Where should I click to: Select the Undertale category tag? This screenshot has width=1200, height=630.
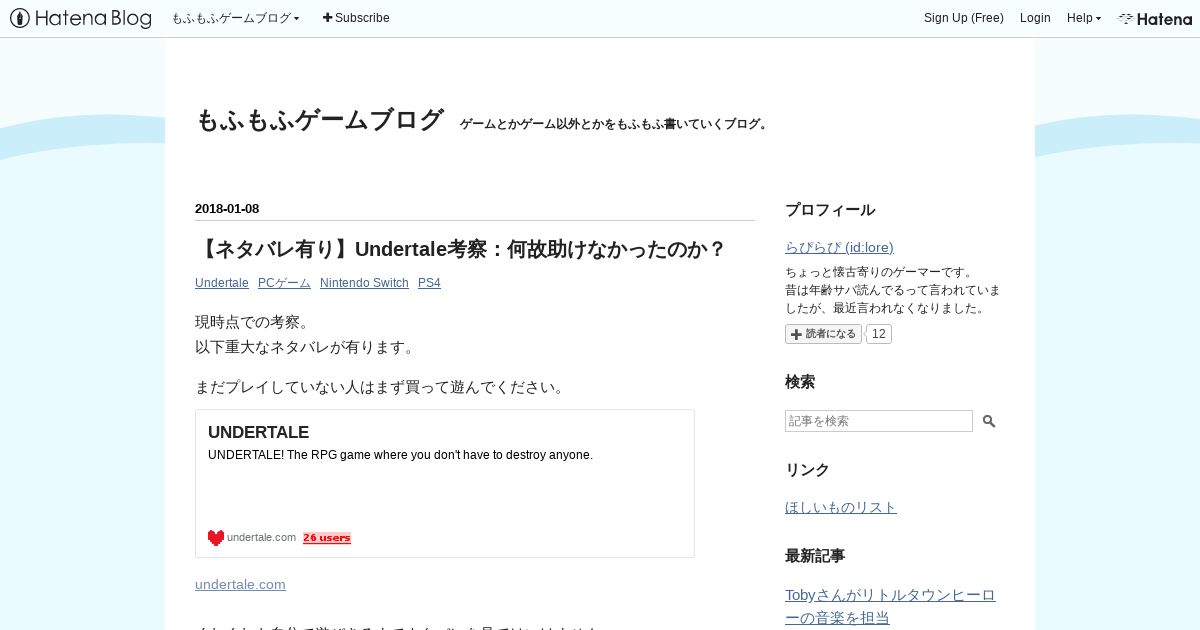(222, 283)
